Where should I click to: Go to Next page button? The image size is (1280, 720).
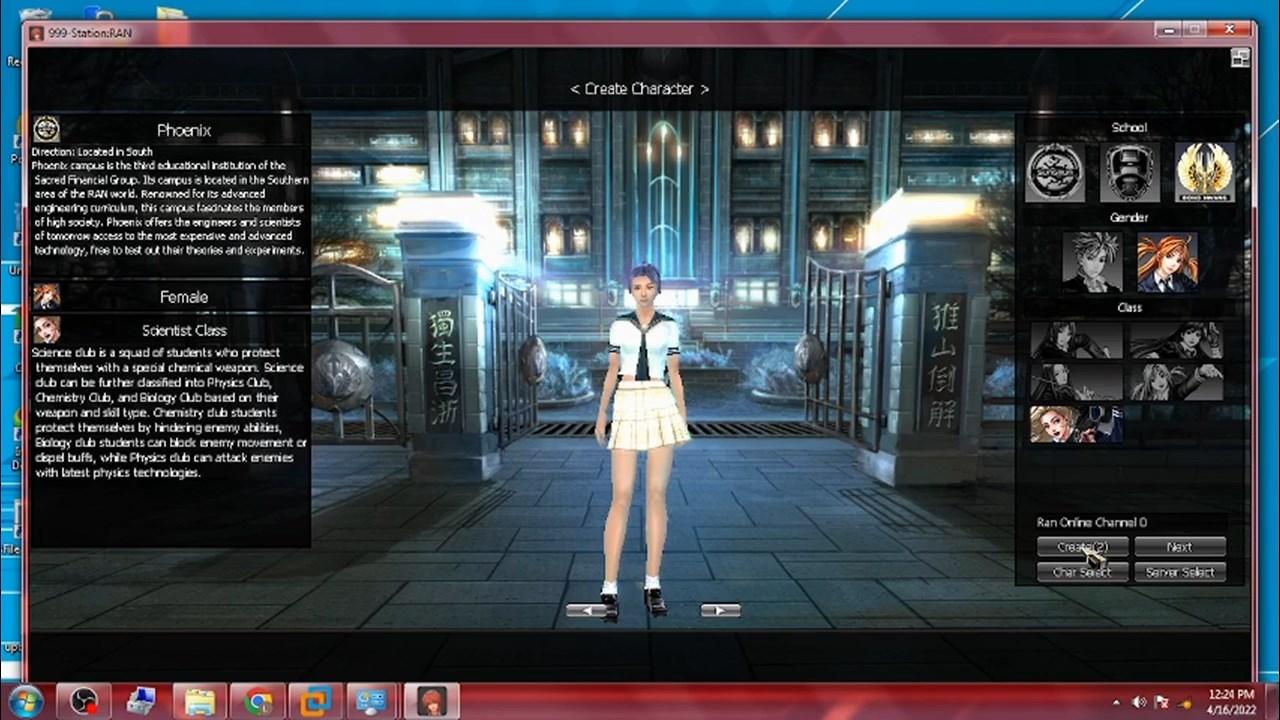(1180, 547)
